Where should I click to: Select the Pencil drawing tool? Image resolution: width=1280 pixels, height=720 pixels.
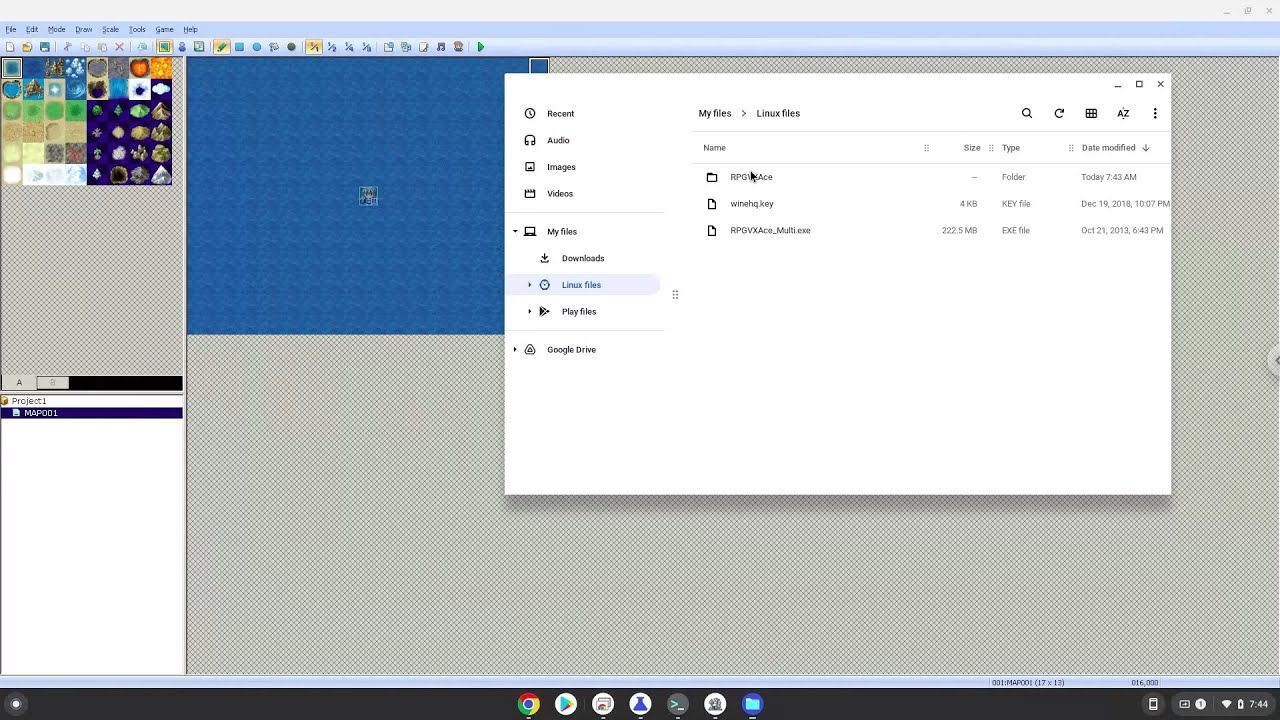click(x=222, y=47)
